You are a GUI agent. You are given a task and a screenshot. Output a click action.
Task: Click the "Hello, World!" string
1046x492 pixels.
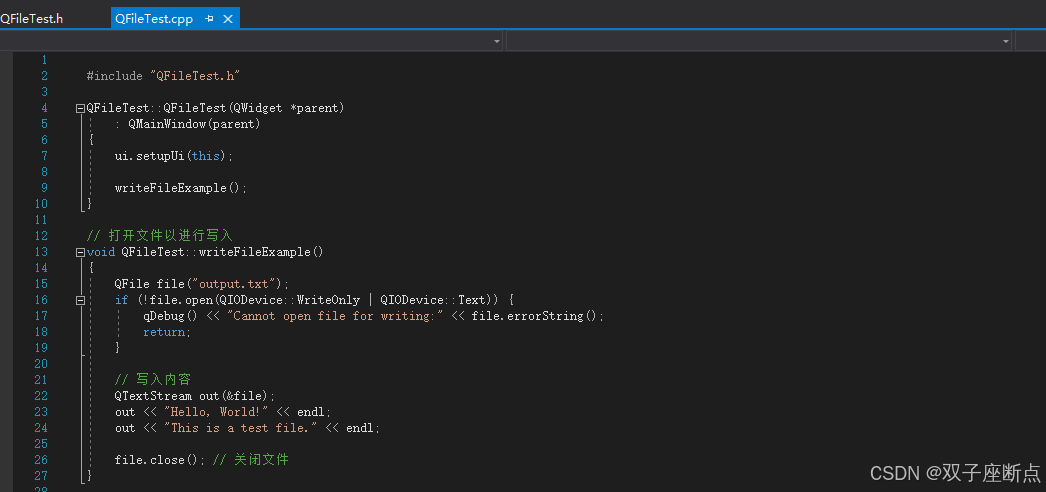pos(216,412)
